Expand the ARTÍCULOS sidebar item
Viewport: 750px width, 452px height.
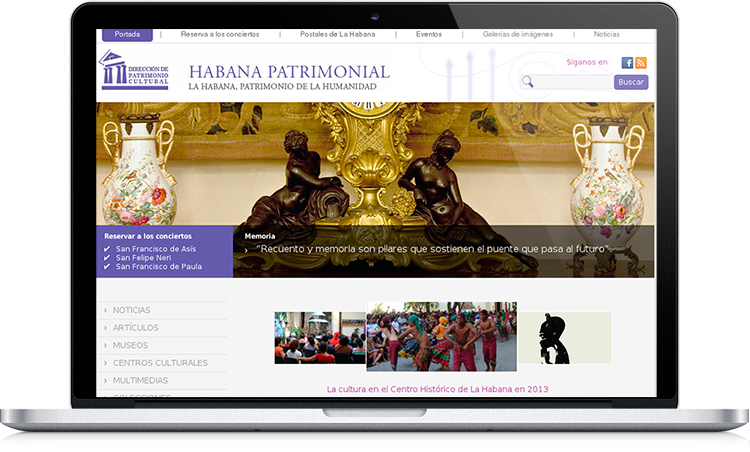(x=163, y=328)
